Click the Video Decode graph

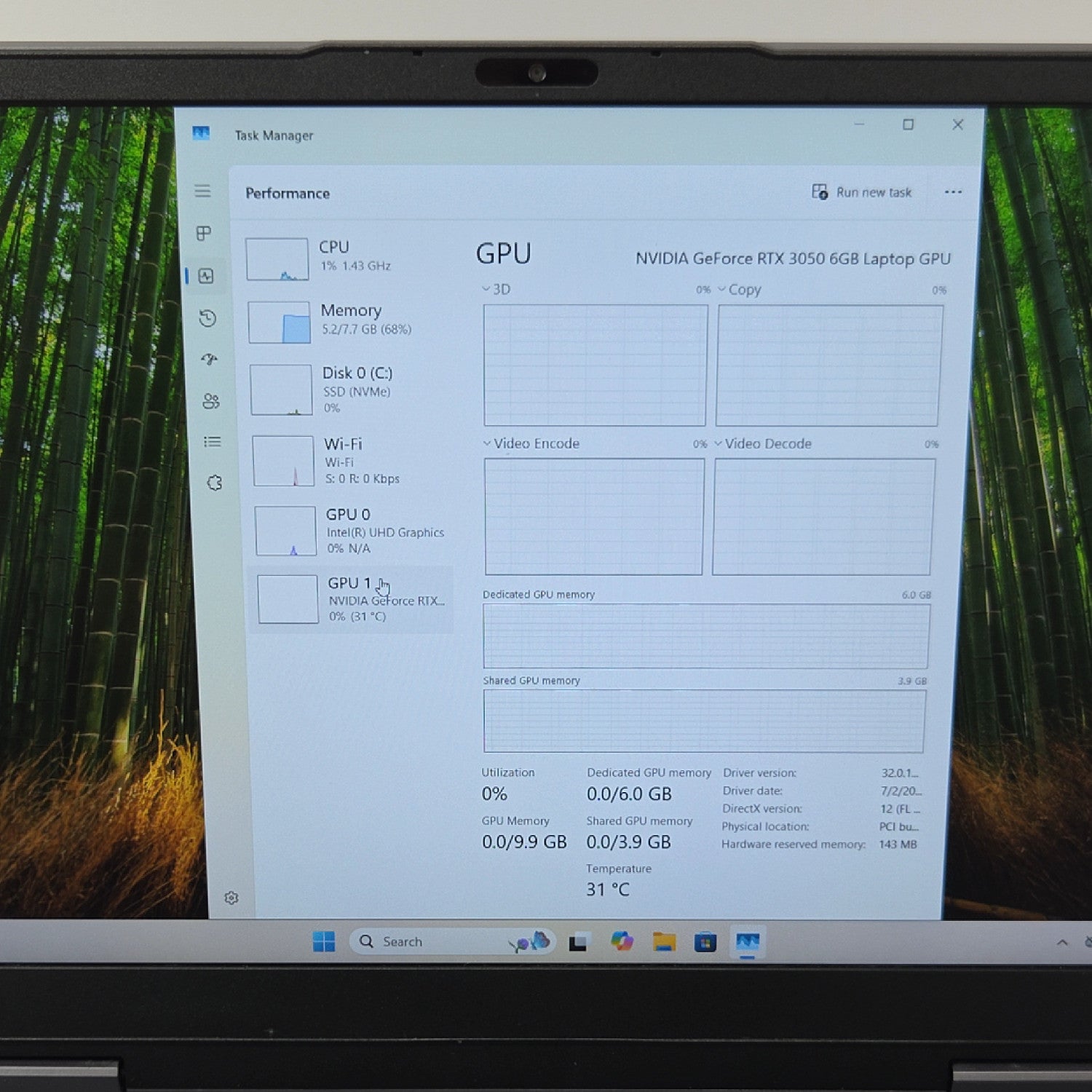(x=823, y=517)
